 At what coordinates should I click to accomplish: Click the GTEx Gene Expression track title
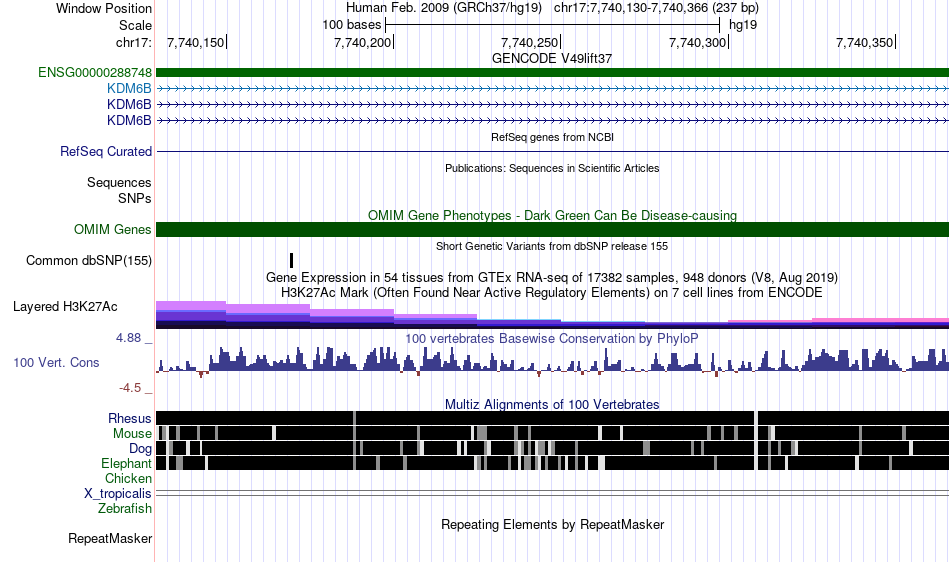click(x=552, y=278)
